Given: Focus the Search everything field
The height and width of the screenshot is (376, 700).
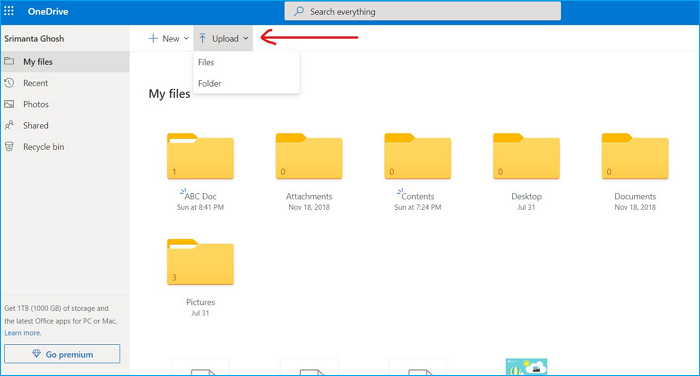Looking at the screenshot, I should (x=422, y=11).
